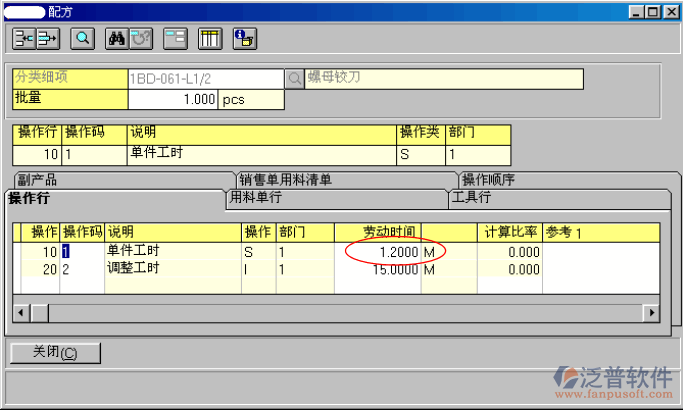This screenshot has width=683, height=410.
Task: Click lookup icon beside 1BD-061-L1/2 field
Action: [295, 77]
